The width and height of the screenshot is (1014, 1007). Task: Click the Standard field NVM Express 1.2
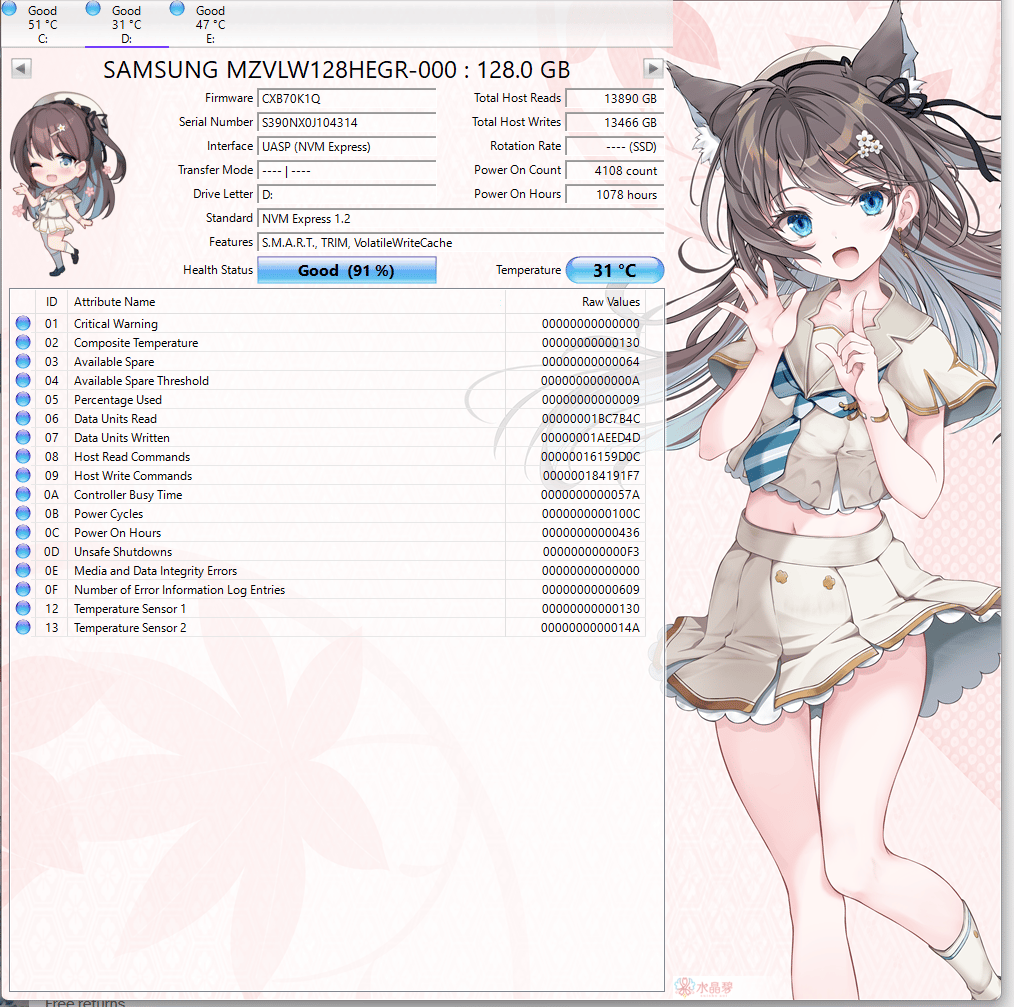click(460, 219)
